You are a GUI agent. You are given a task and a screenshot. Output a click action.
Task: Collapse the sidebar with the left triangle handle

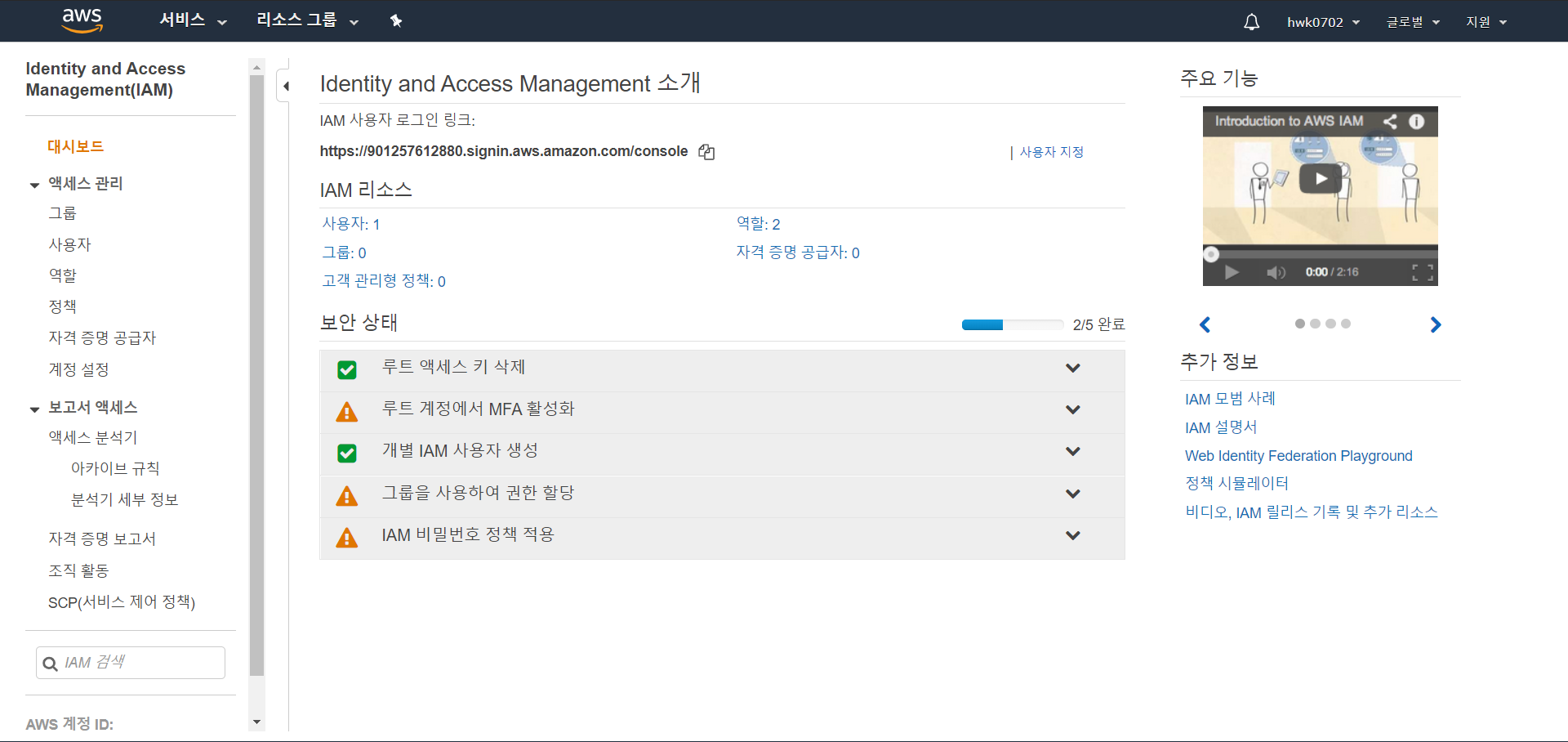point(285,86)
